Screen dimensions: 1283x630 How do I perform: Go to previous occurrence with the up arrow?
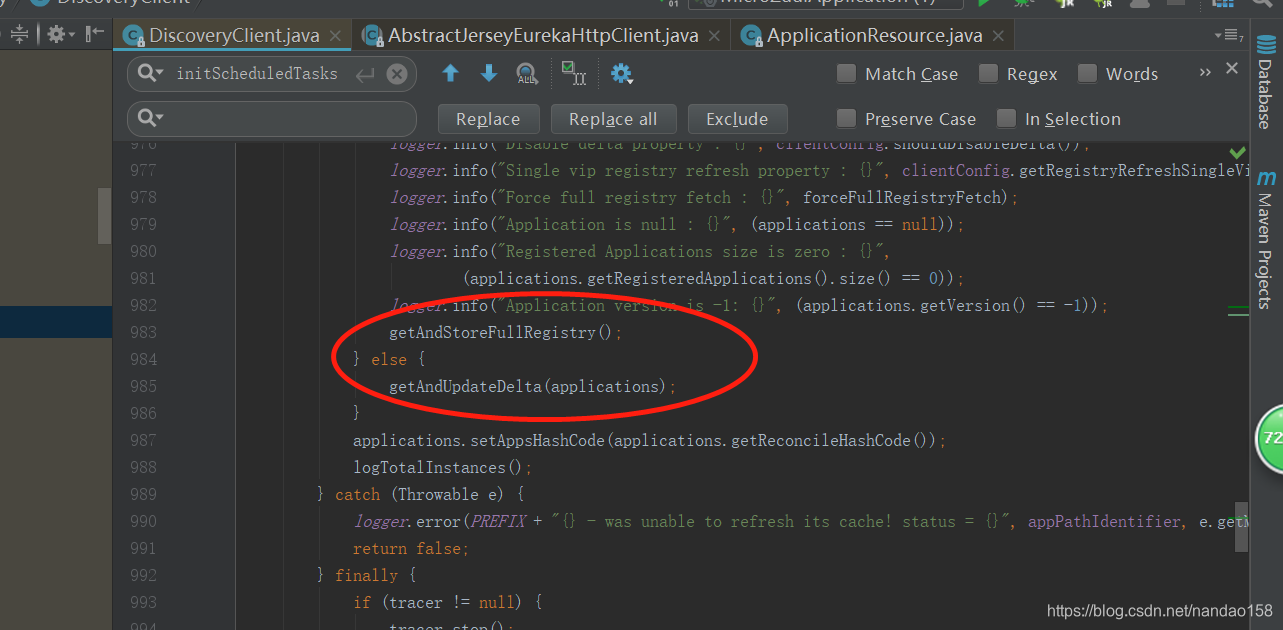click(451, 73)
